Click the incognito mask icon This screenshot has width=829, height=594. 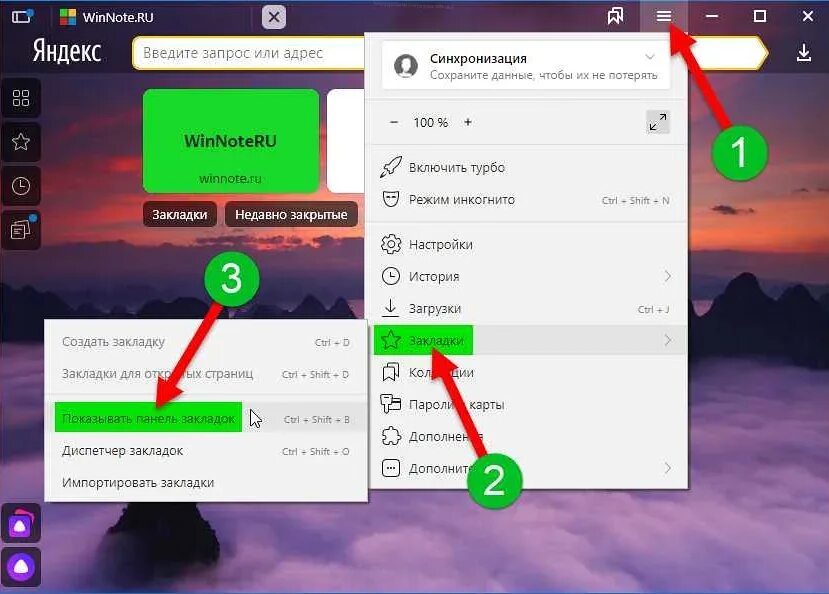pos(391,199)
